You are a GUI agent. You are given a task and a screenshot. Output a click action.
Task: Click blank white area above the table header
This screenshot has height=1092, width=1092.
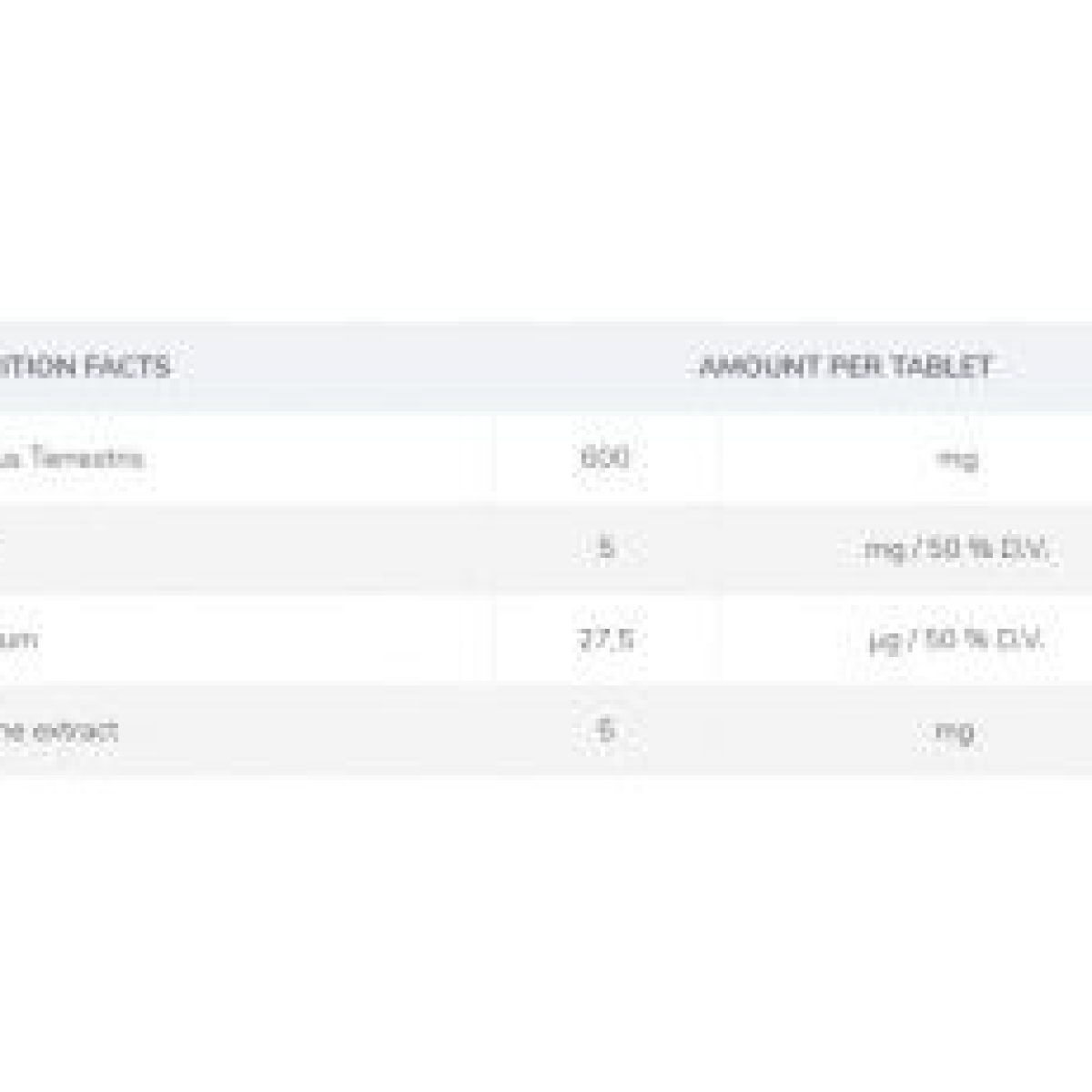546,164
